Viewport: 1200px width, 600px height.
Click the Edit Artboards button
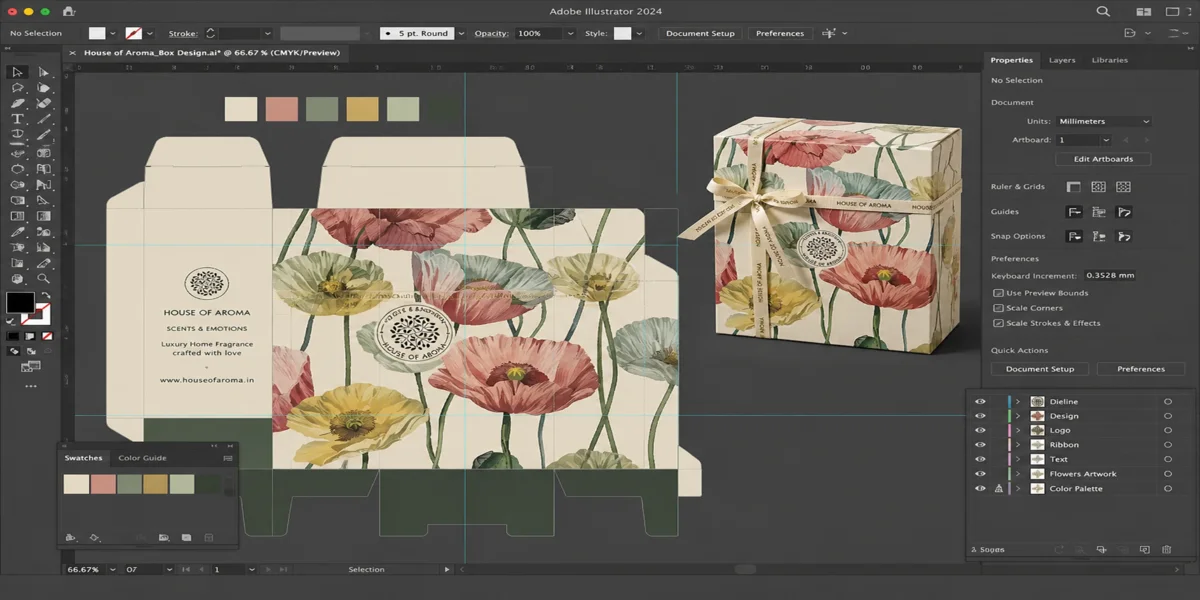point(1103,159)
